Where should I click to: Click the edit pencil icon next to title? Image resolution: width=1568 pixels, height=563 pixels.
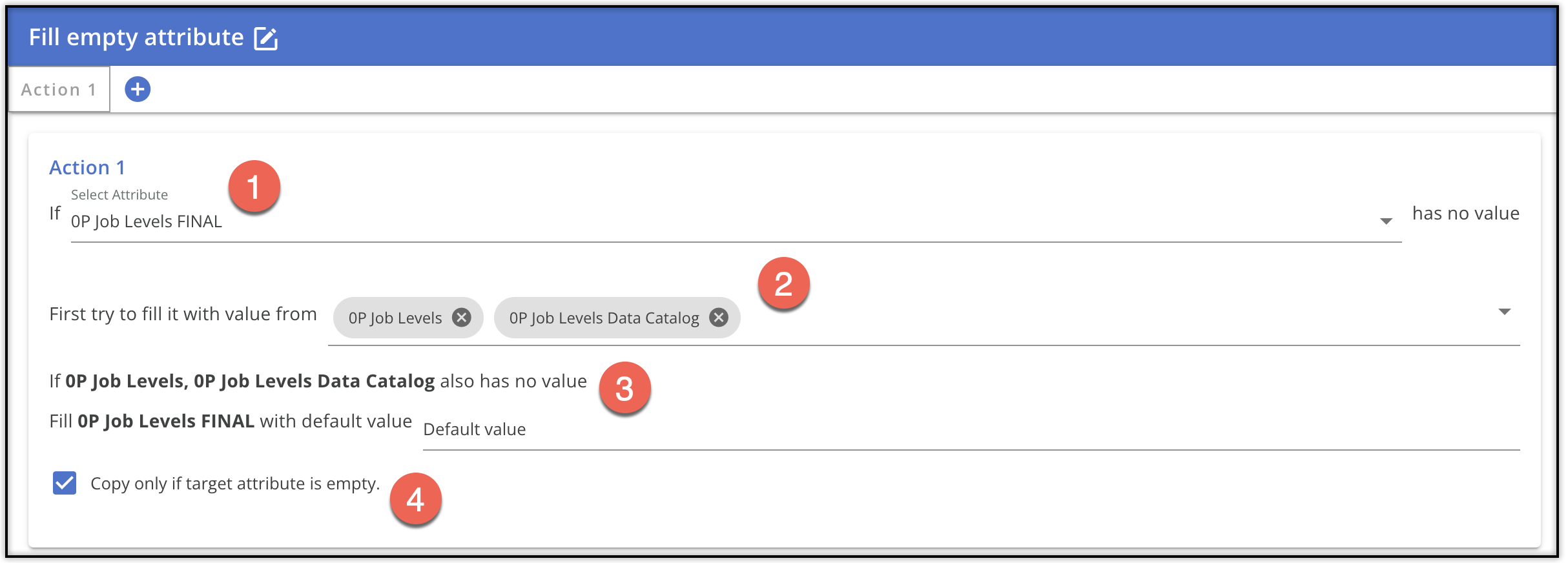tap(268, 37)
